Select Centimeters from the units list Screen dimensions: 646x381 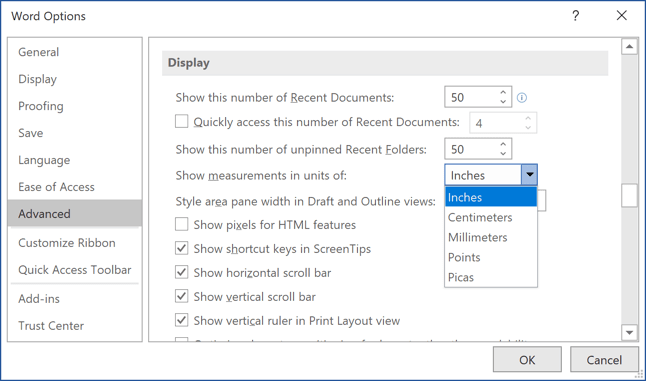[491, 217]
